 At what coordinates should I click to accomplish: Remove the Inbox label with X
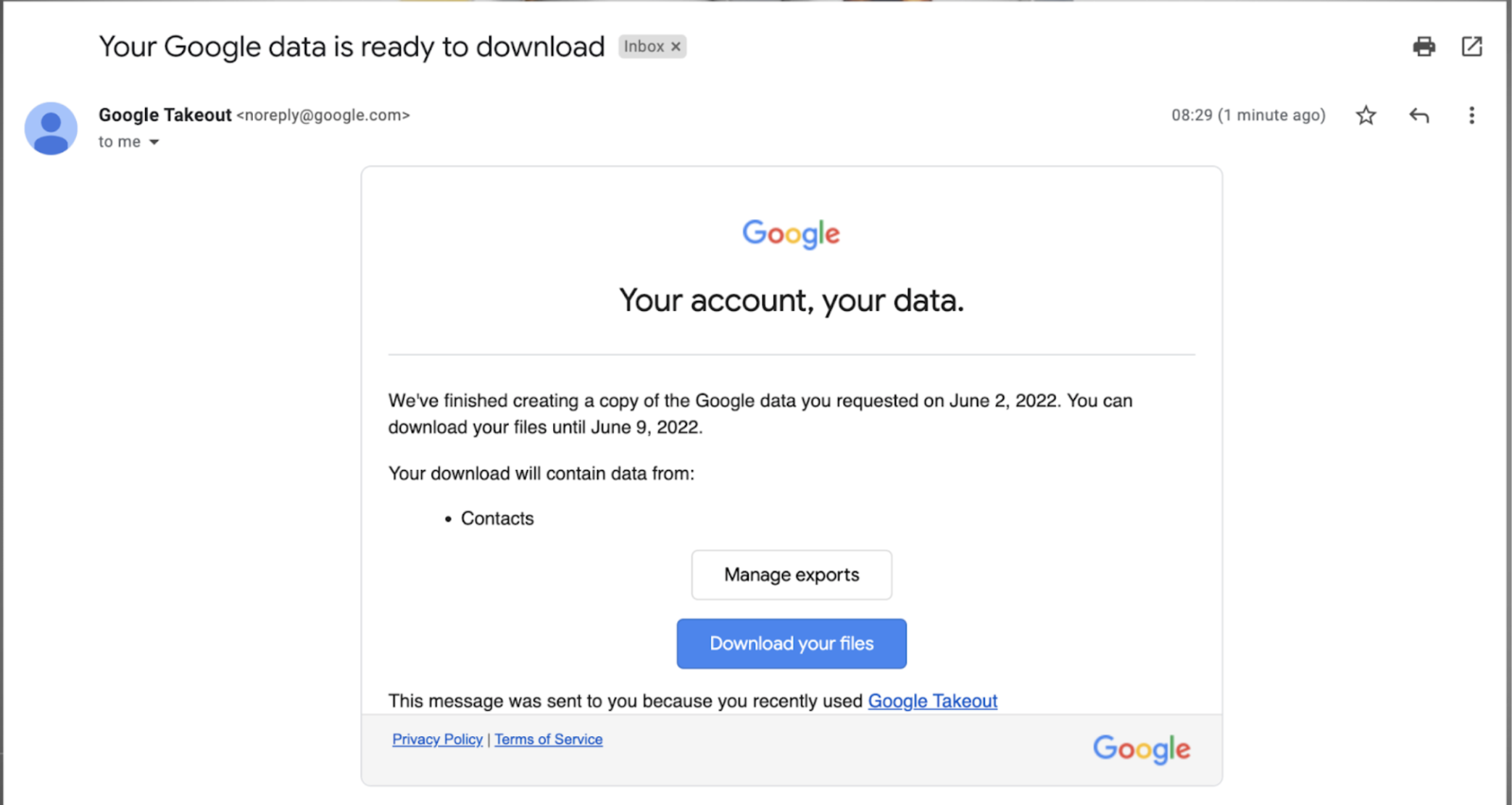tap(676, 47)
